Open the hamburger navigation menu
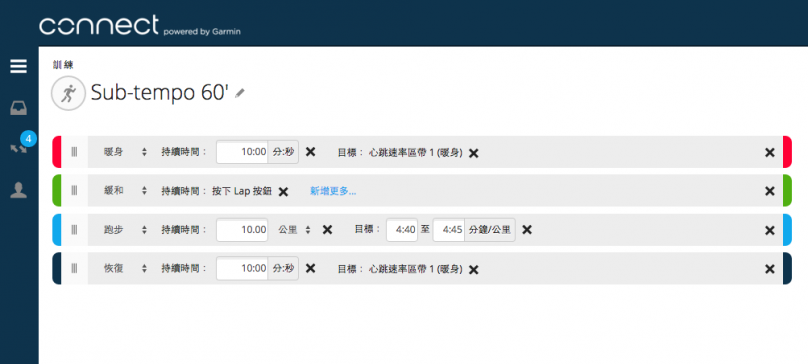This screenshot has width=808, height=364. click(x=19, y=66)
